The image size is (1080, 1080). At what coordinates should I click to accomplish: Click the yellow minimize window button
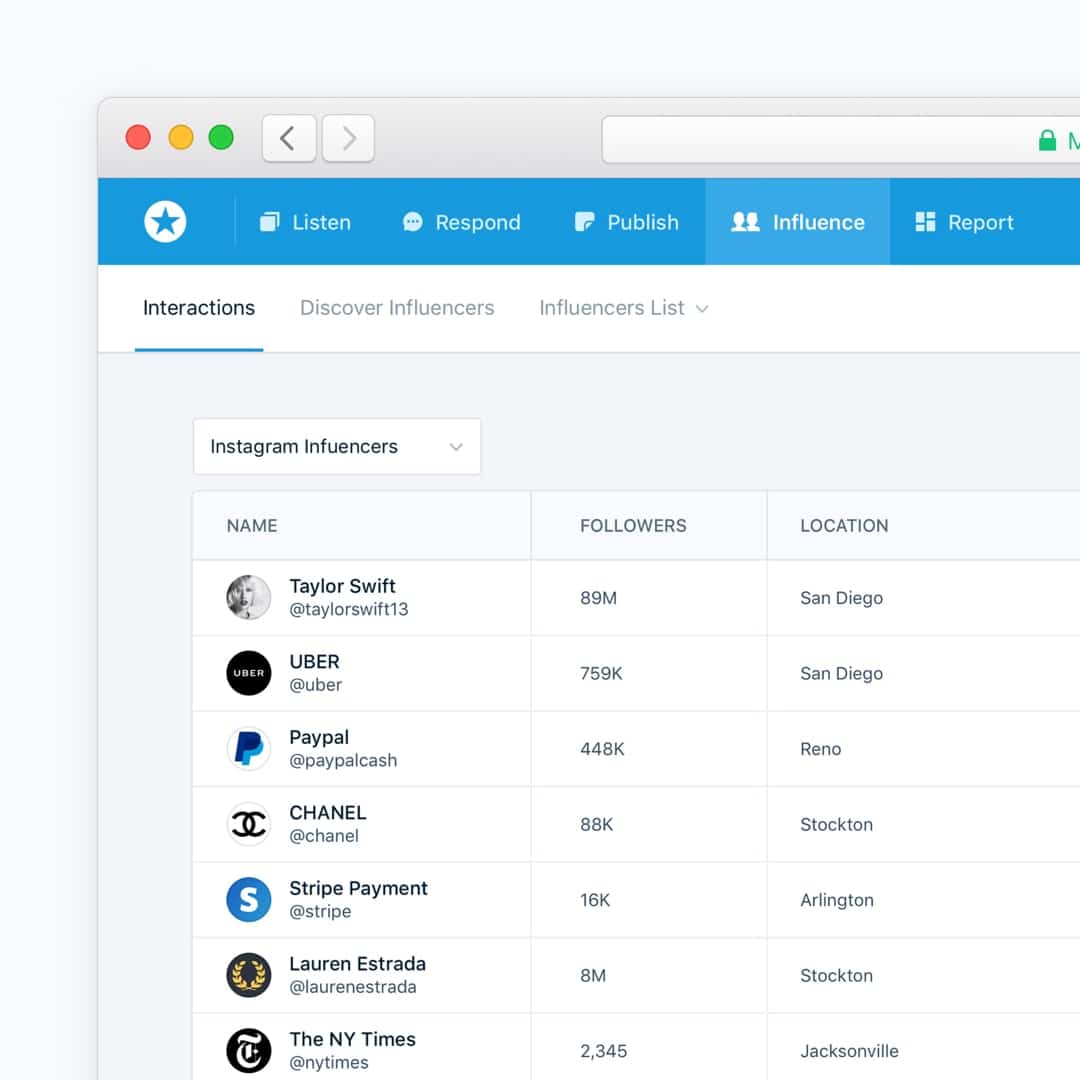tap(180, 137)
